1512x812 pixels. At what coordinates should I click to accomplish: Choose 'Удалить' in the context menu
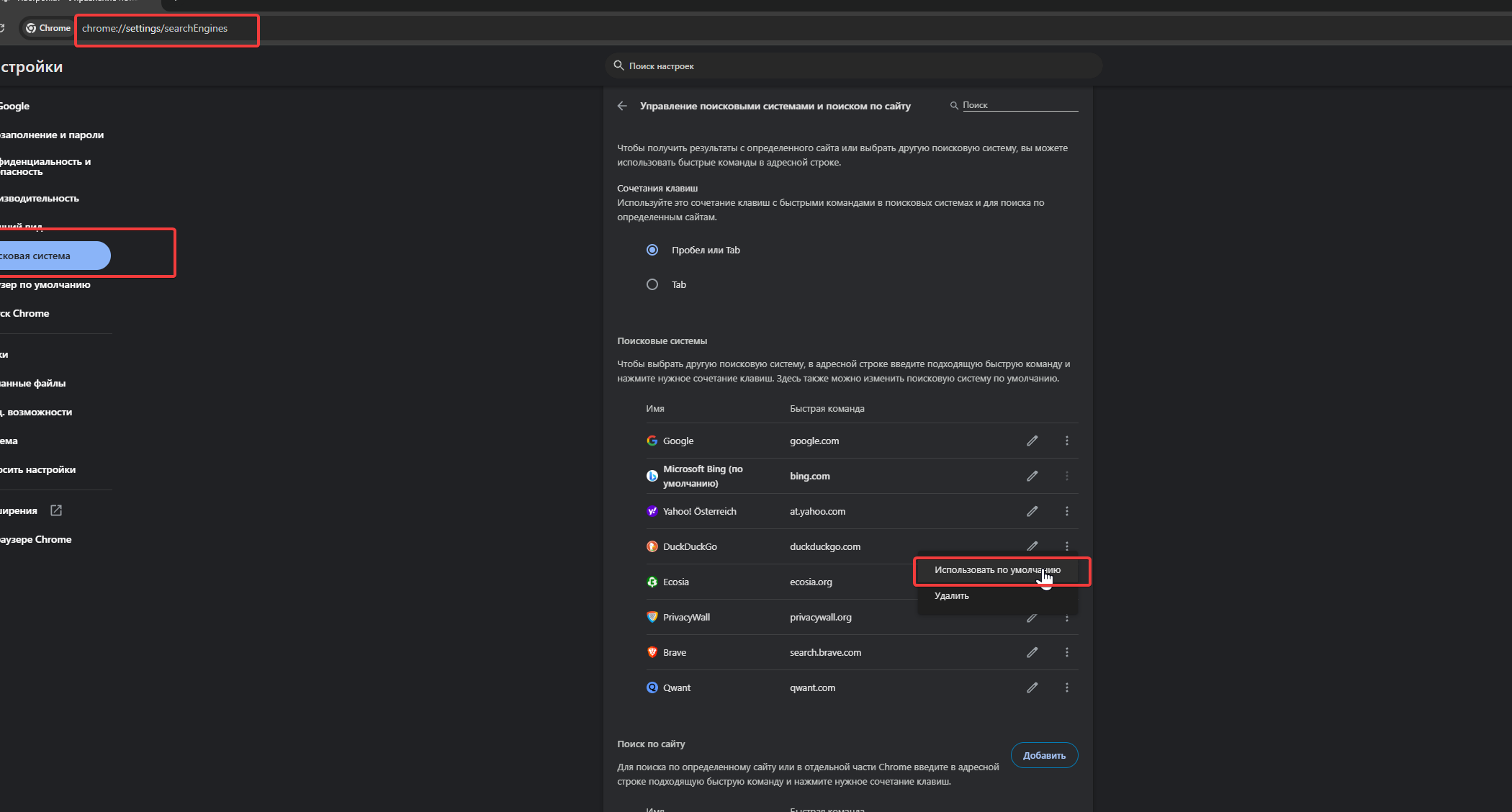coord(951,596)
